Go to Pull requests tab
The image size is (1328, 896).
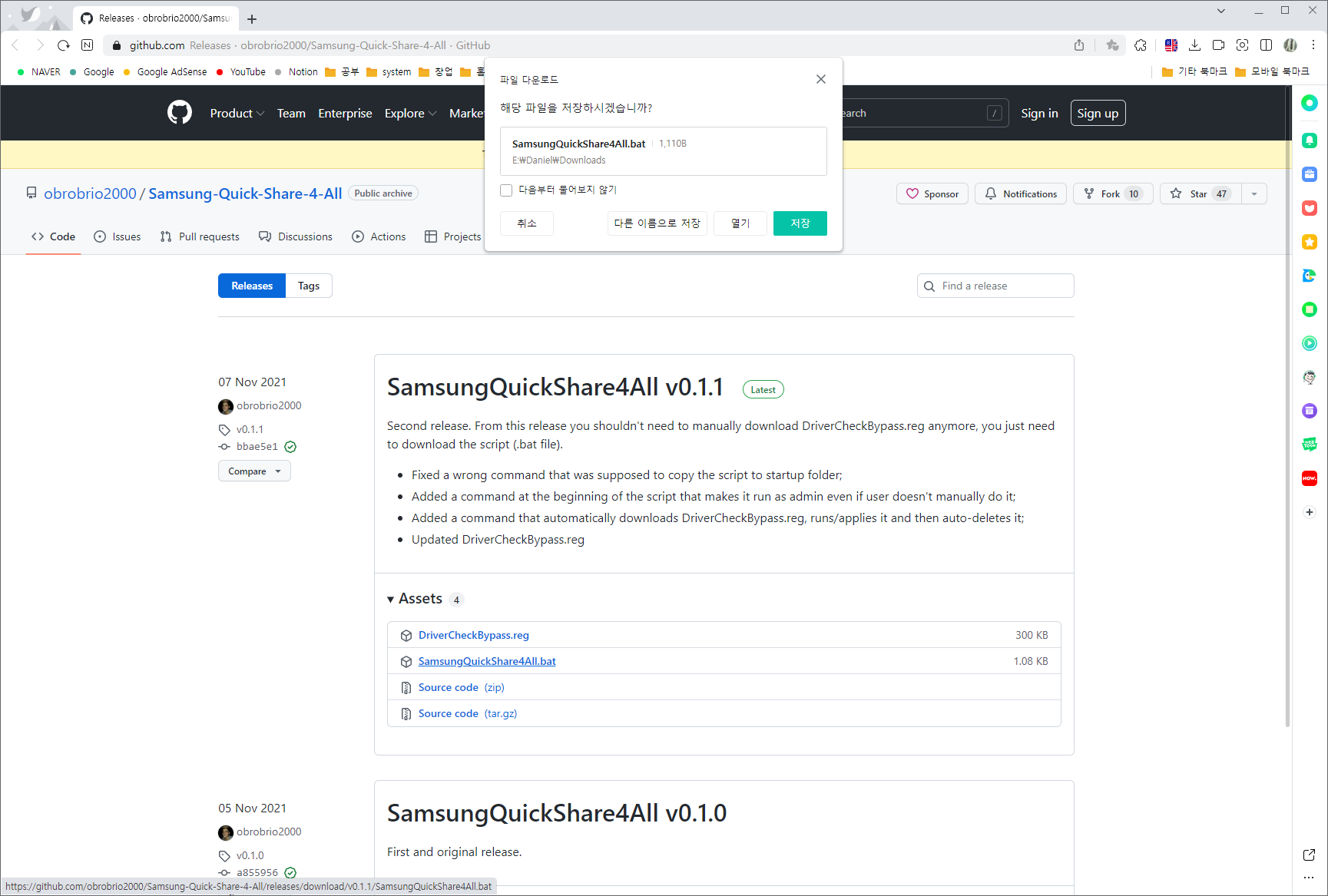200,236
